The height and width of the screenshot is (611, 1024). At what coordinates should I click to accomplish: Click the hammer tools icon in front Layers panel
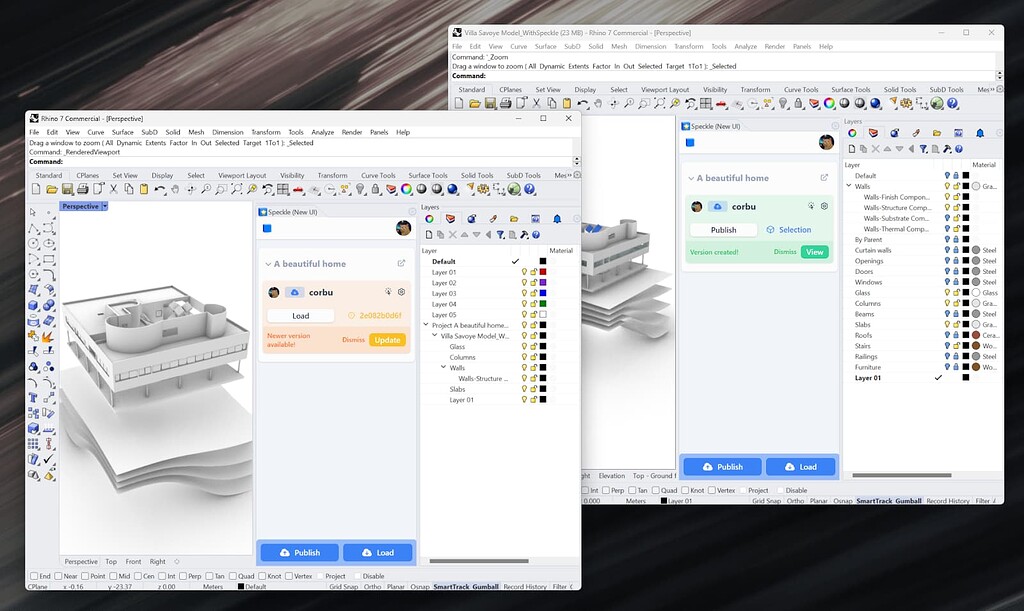click(524, 235)
